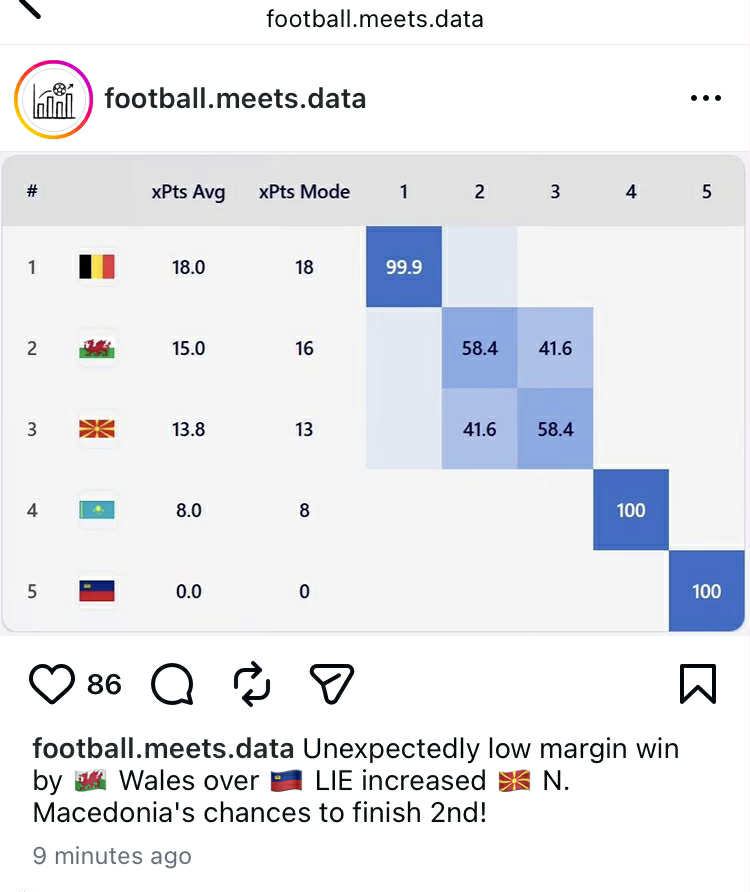Share post with paper plane icon
Viewport: 750px width, 892px height.
tap(332, 684)
